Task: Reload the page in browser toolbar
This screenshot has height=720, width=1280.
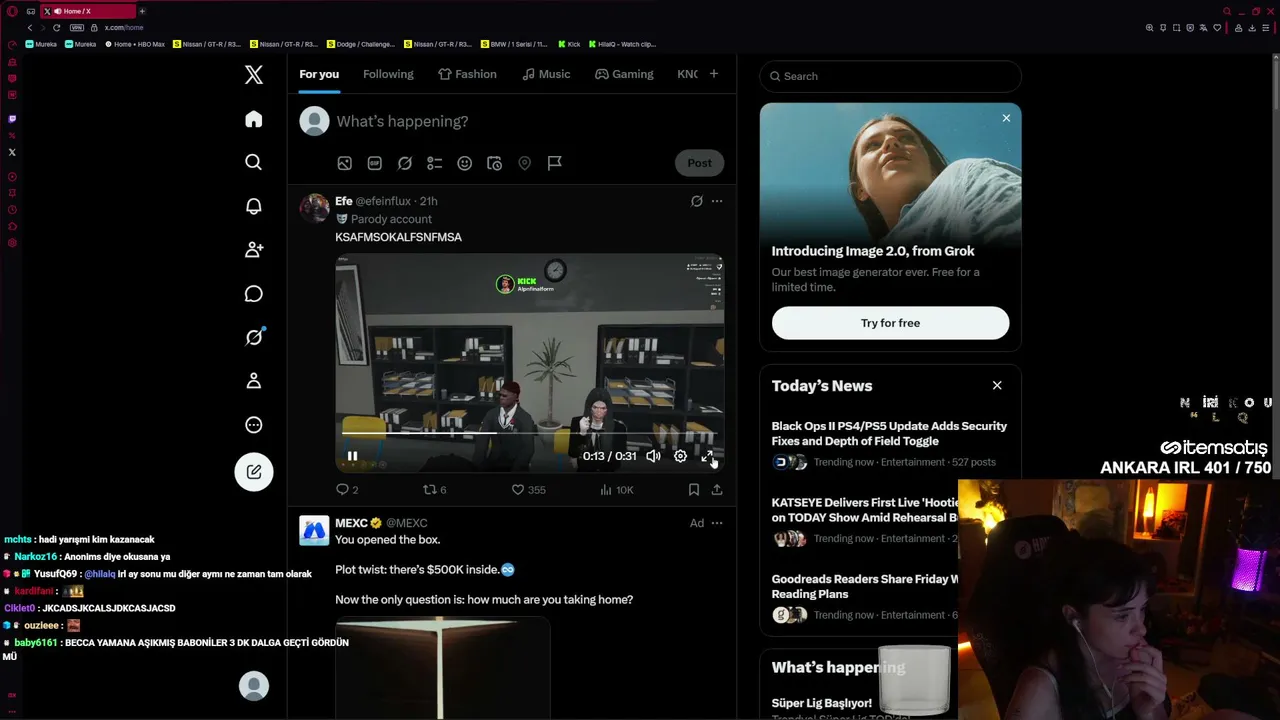Action: point(56,28)
